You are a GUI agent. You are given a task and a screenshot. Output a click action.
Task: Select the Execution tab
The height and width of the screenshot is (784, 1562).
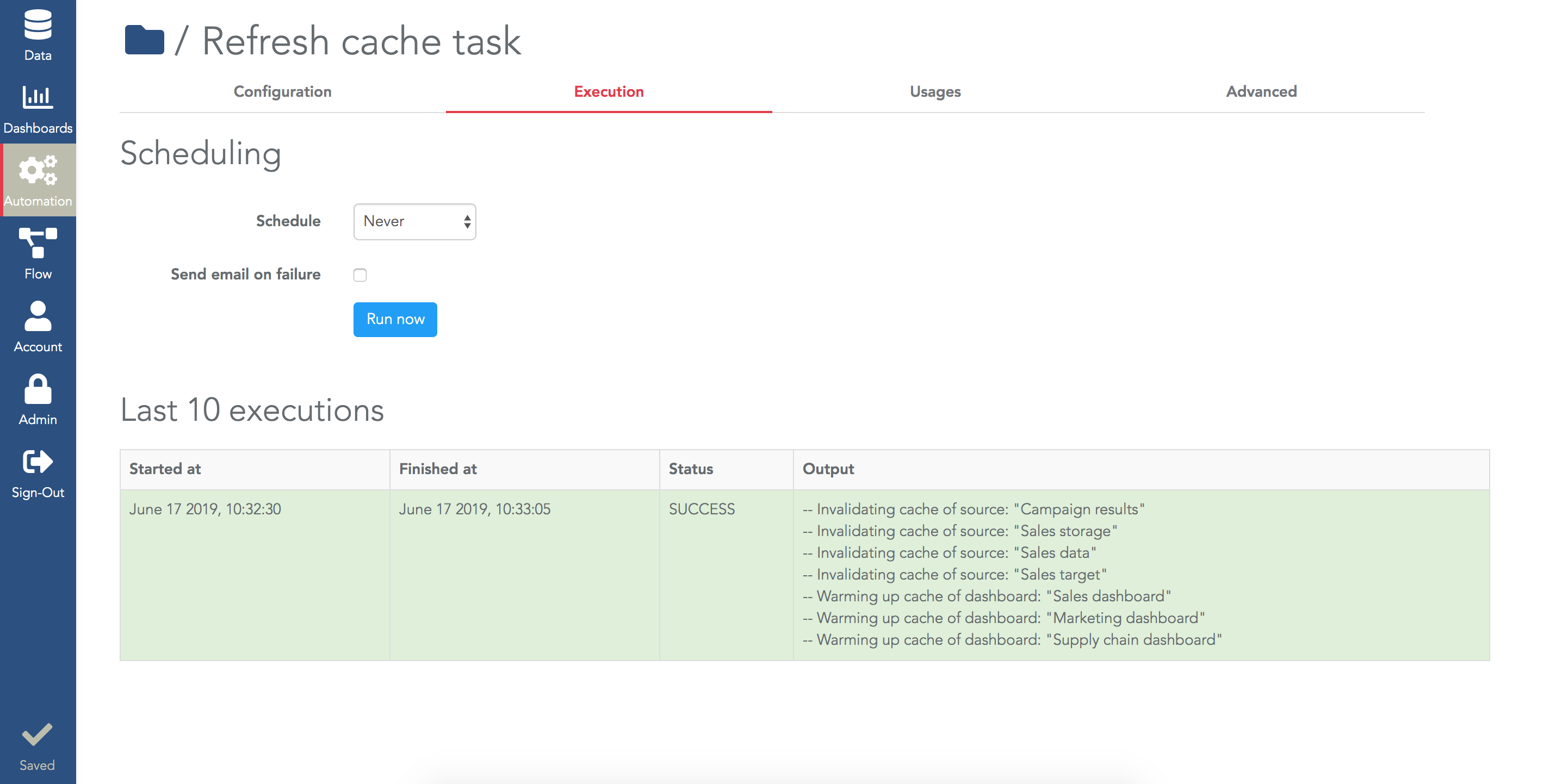(x=609, y=91)
